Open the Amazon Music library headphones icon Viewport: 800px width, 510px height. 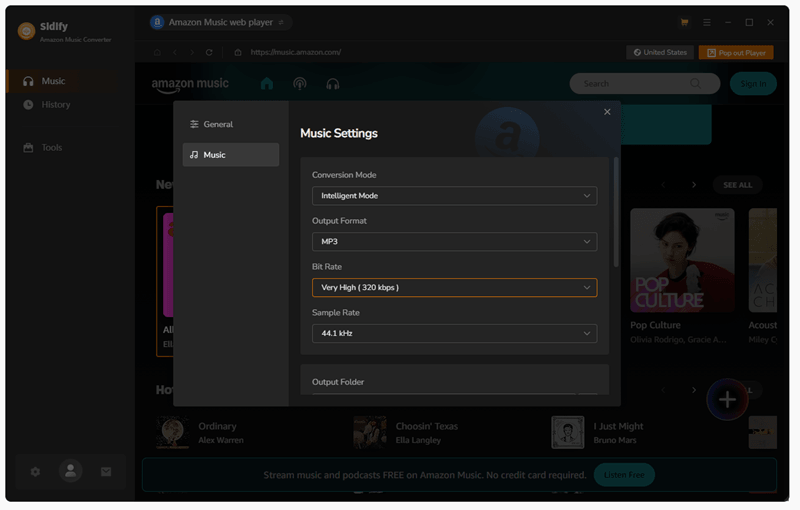click(x=333, y=84)
